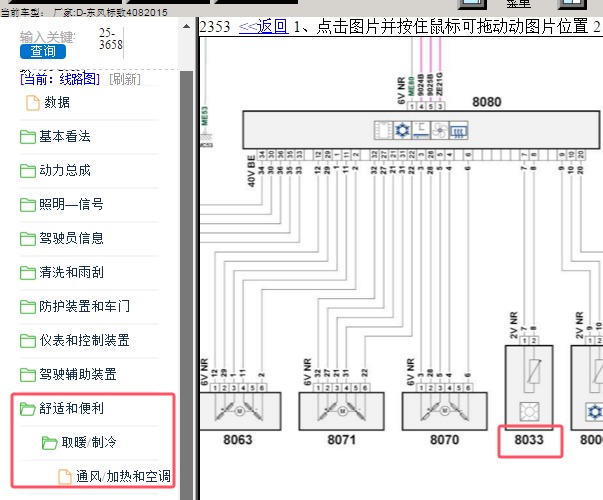Click the 防护装置和车门 folder icon
Screen dimensions: 603x500
28,307
